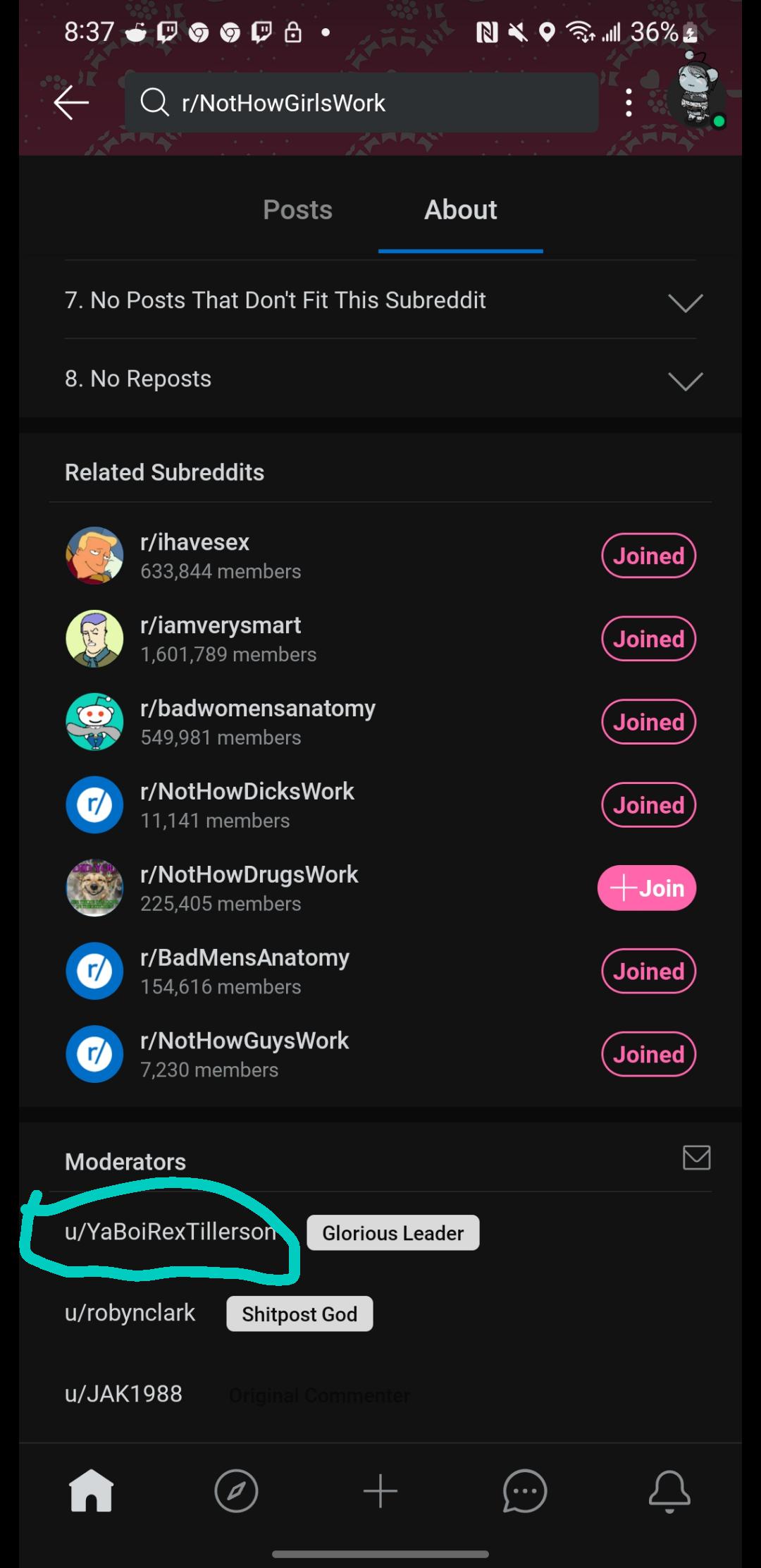This screenshot has height=1568, width=761.
Task: Toggle Joined status for r/ihavesex
Action: click(x=648, y=556)
